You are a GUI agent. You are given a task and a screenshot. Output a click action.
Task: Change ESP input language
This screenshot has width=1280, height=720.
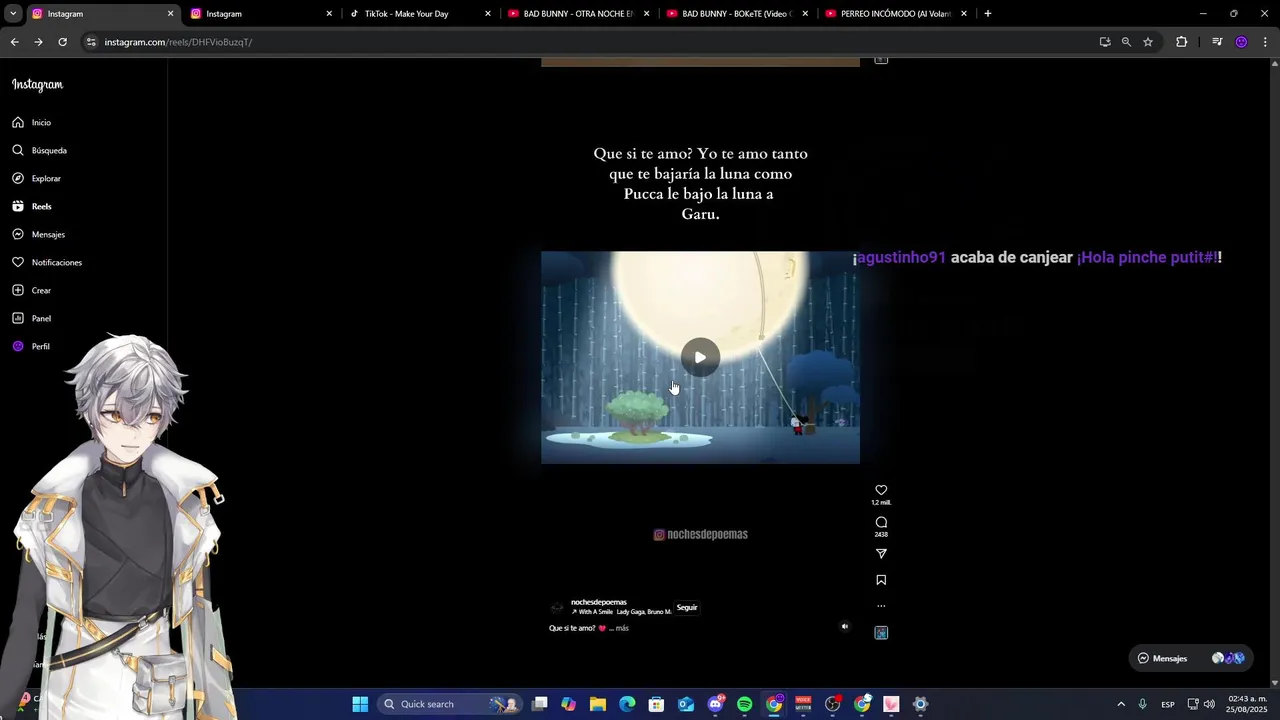[x=1168, y=704]
